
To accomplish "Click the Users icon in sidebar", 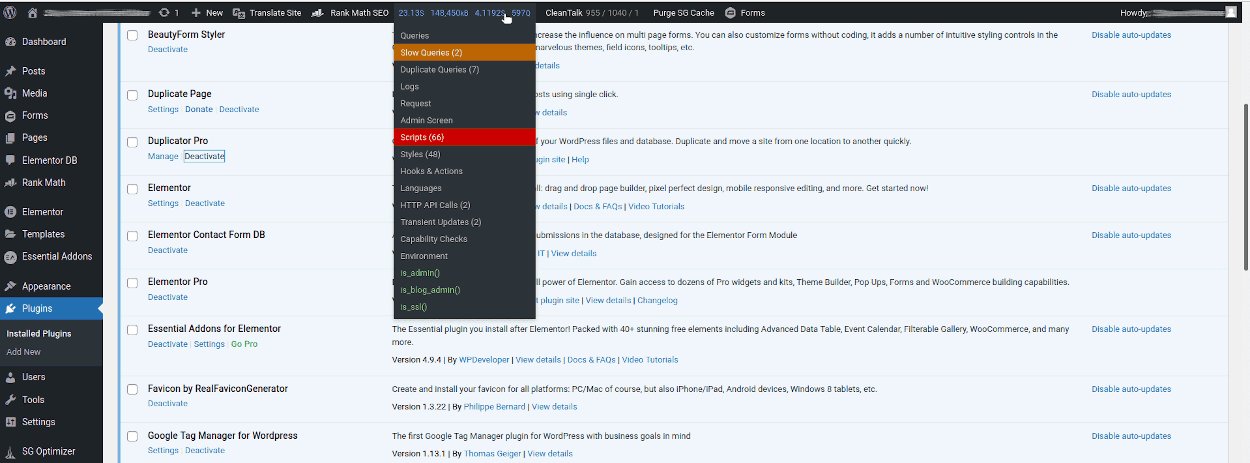I will [10, 377].
